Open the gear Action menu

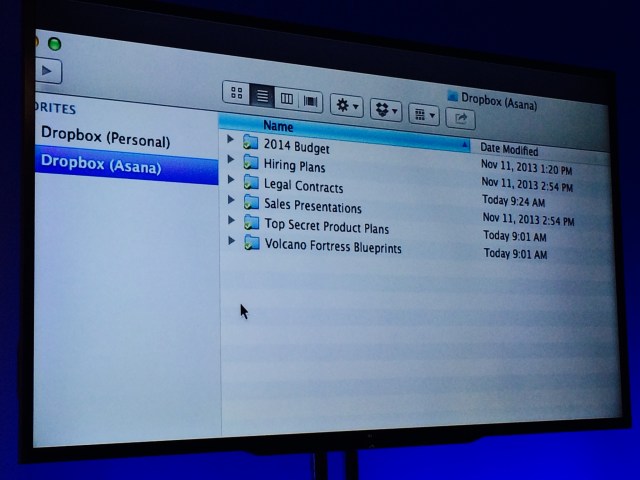coord(346,105)
